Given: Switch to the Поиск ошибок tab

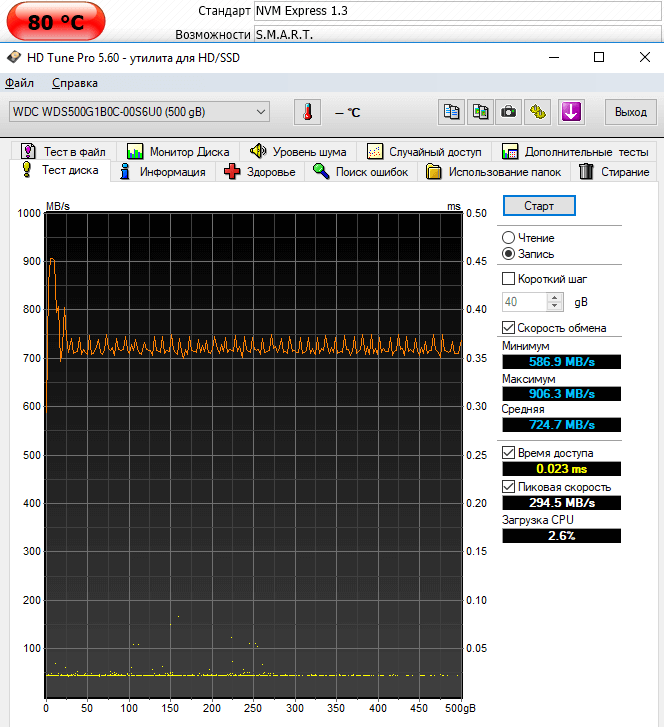Looking at the screenshot, I should [x=360, y=172].
